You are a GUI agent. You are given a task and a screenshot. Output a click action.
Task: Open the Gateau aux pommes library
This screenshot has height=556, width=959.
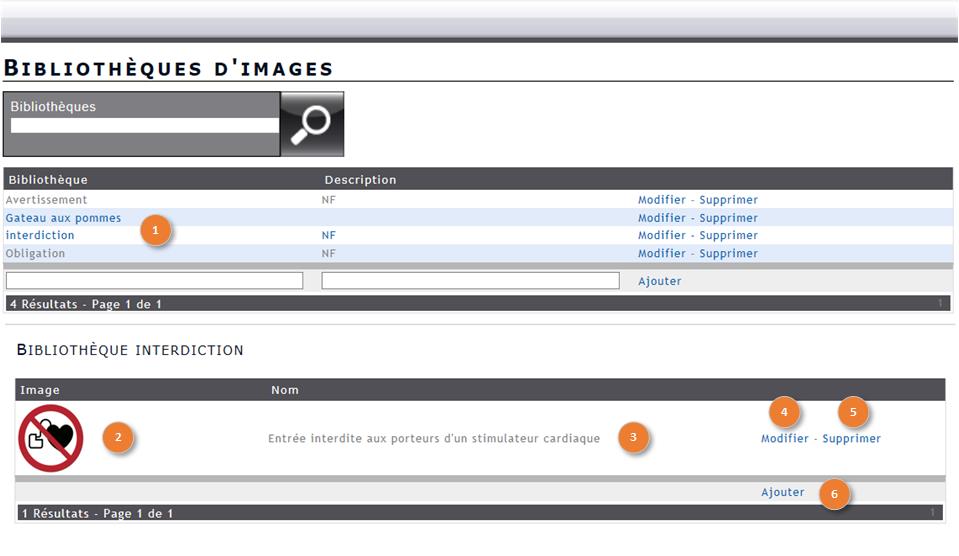tap(63, 218)
